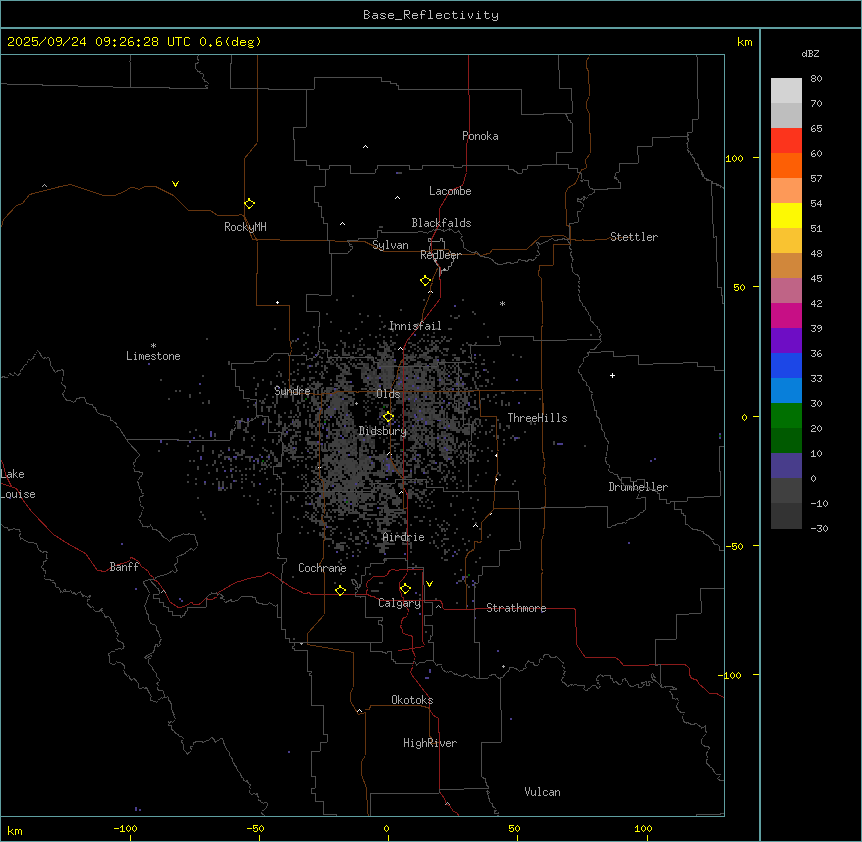
Task: Select the bright yellow dBZ legend swatch
Action: click(786, 215)
